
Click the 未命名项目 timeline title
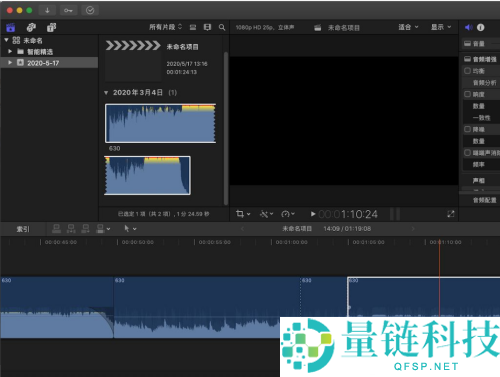point(297,229)
